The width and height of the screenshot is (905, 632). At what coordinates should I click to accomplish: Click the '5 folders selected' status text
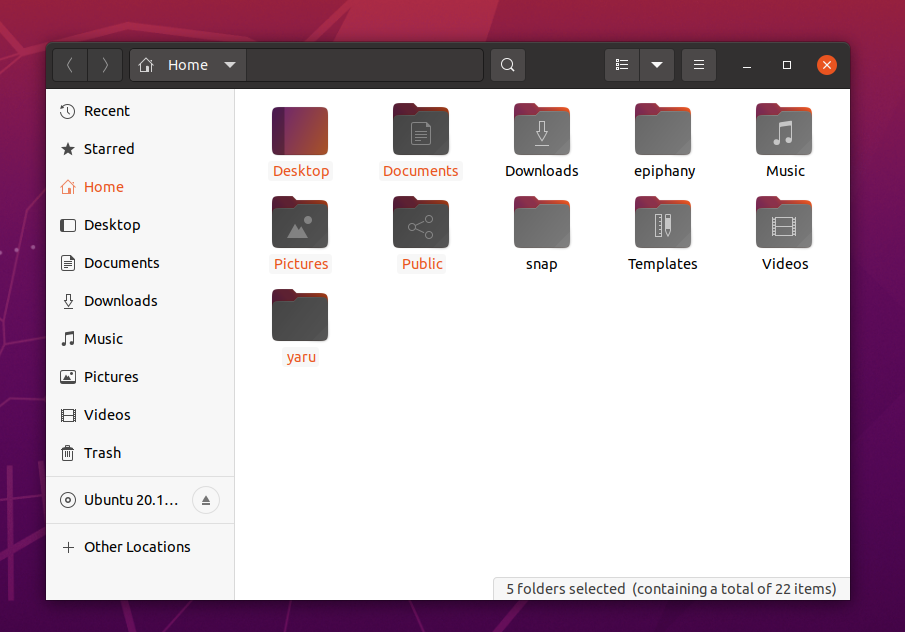point(566,589)
